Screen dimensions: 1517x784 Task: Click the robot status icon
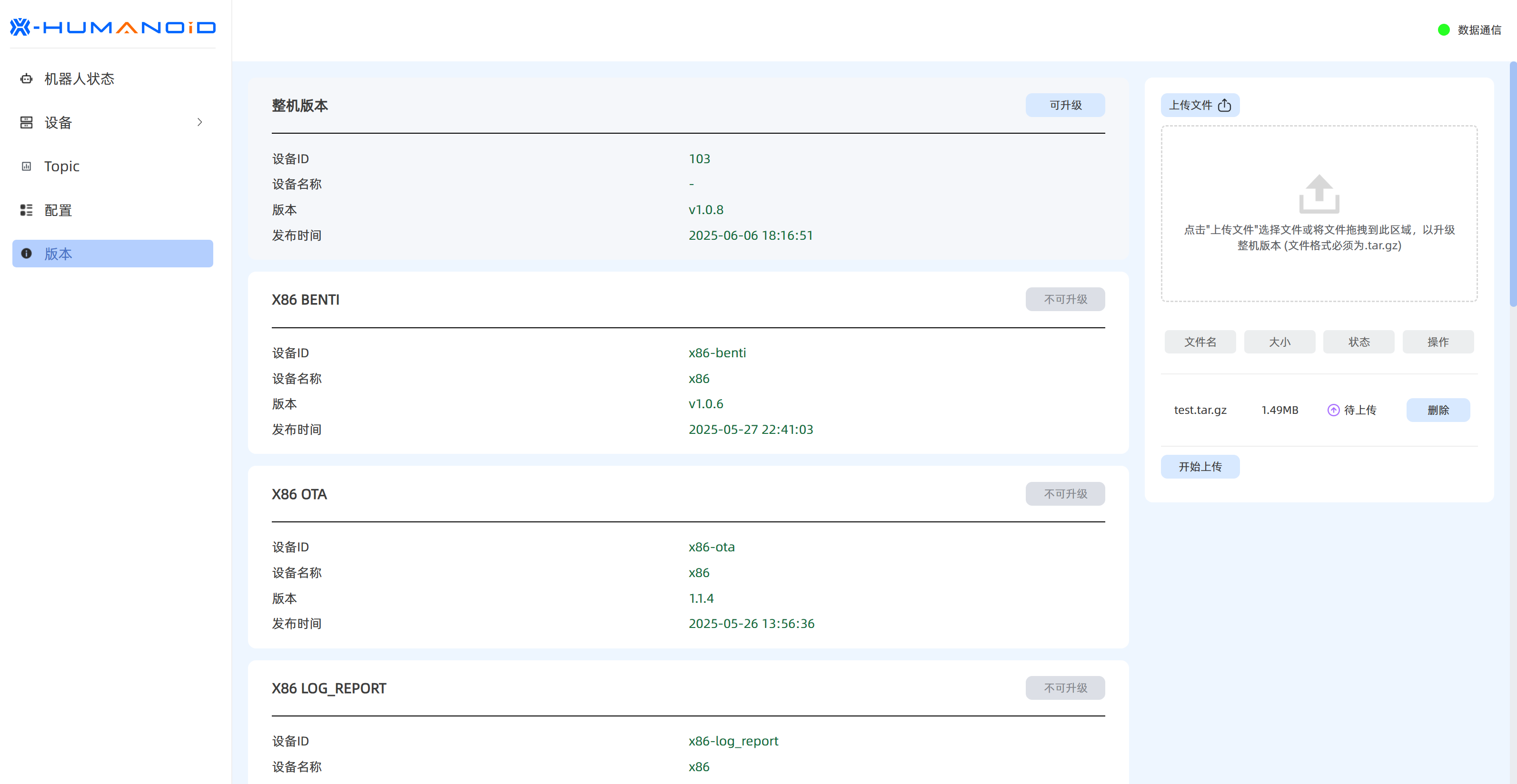point(27,79)
